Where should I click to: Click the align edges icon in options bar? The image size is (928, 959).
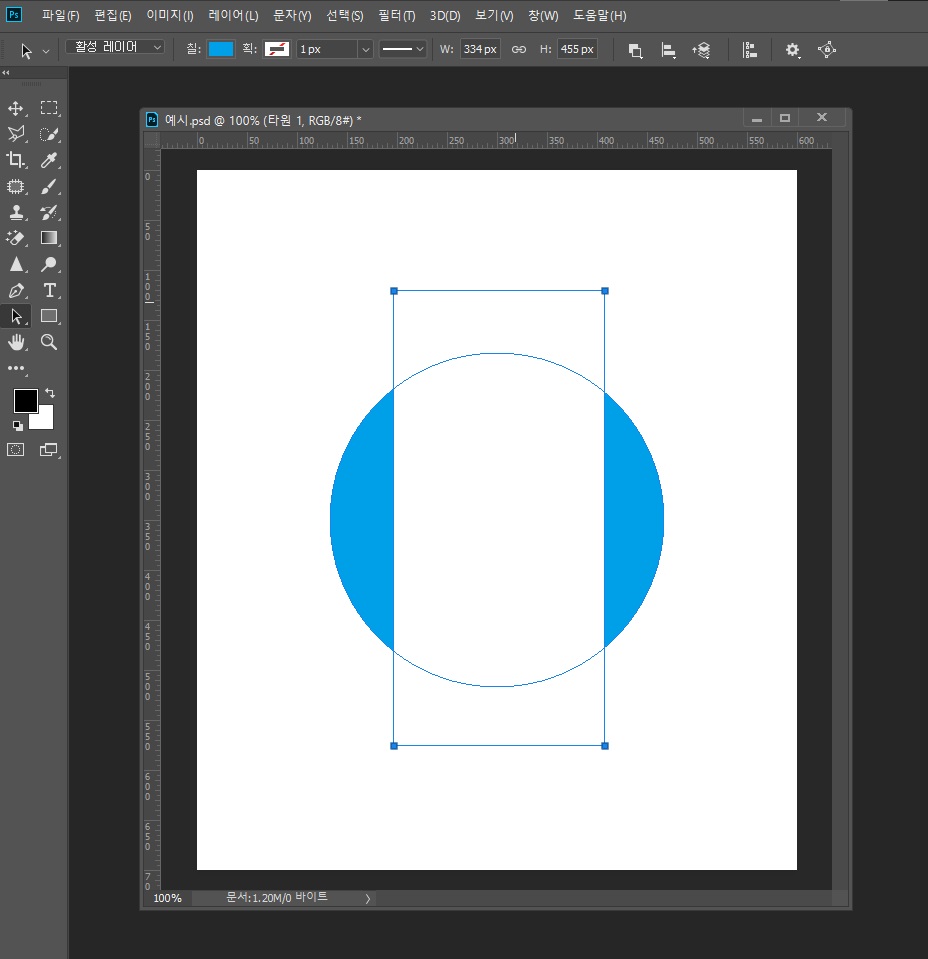[x=749, y=50]
